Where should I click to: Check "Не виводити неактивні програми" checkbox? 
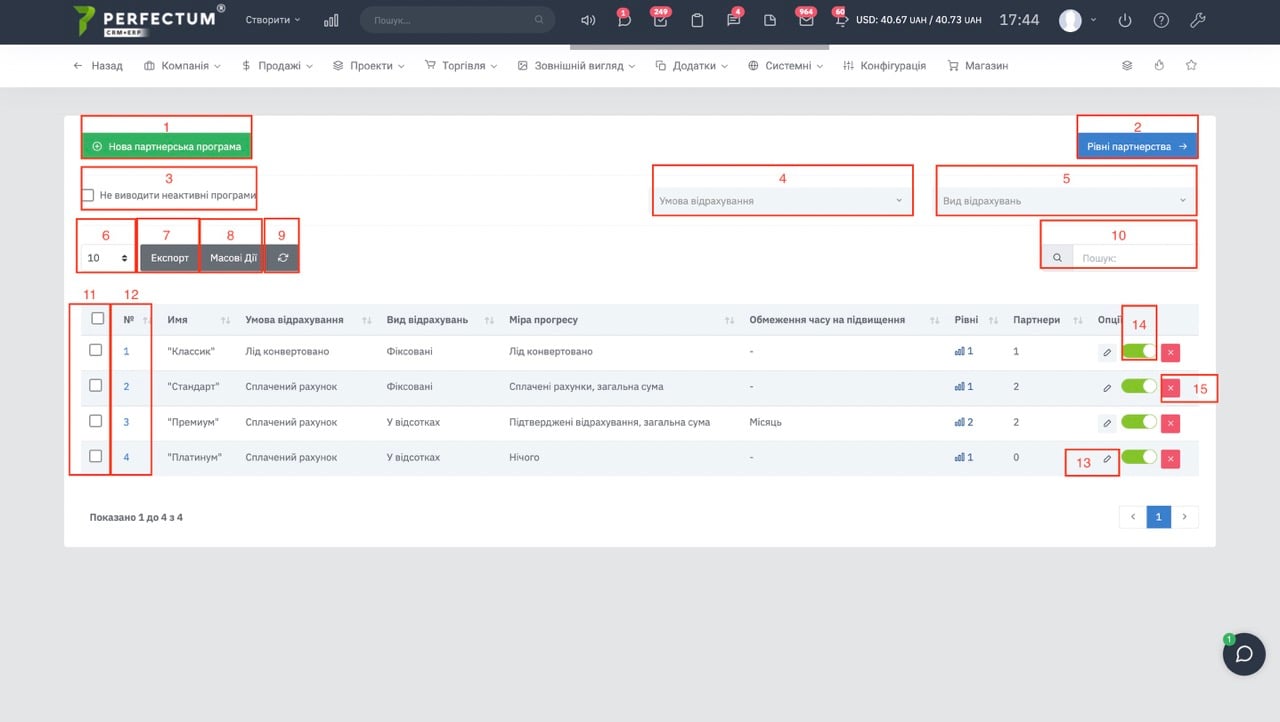click(89, 195)
